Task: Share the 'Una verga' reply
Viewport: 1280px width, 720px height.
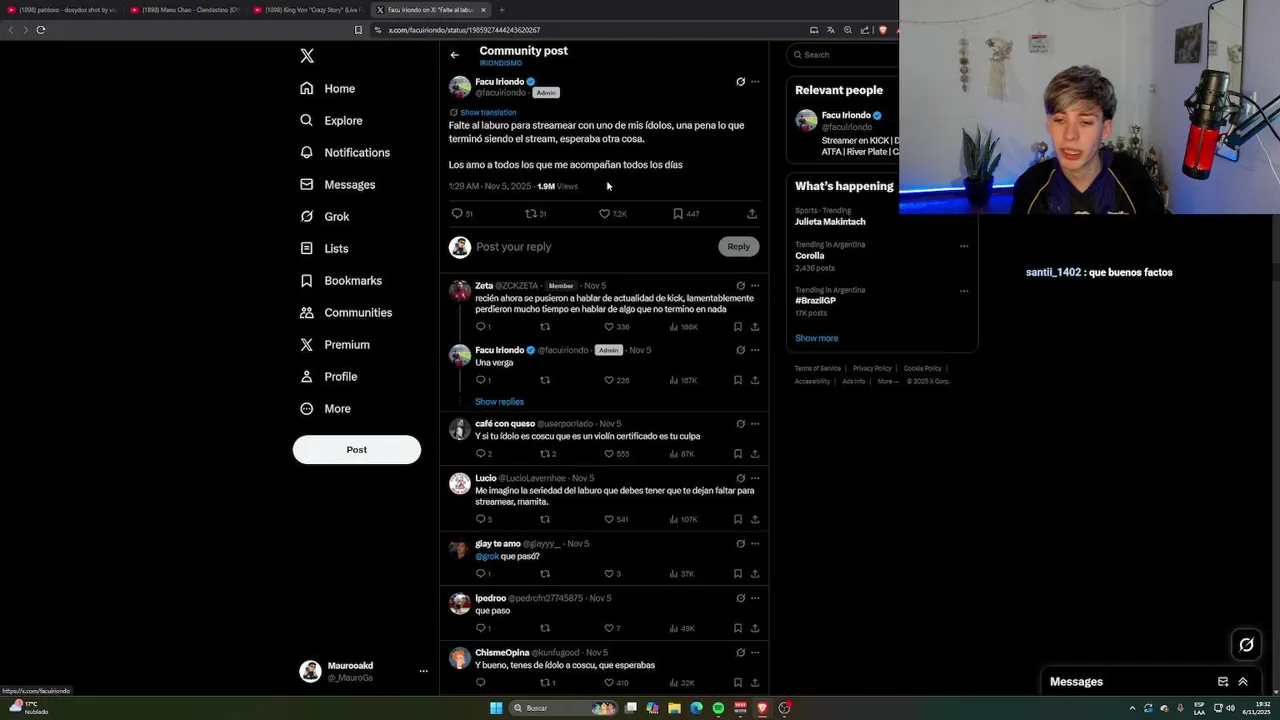Action: tap(755, 380)
